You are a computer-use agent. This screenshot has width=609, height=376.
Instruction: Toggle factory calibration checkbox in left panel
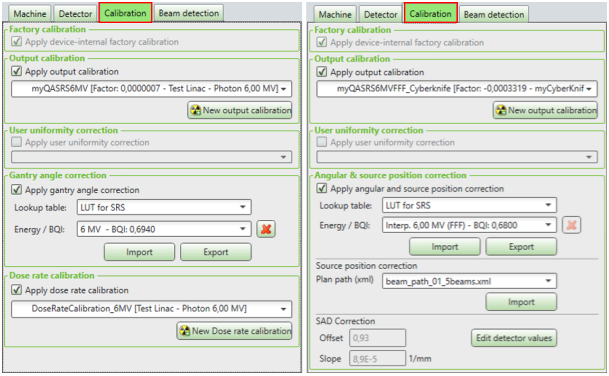tap(16, 41)
